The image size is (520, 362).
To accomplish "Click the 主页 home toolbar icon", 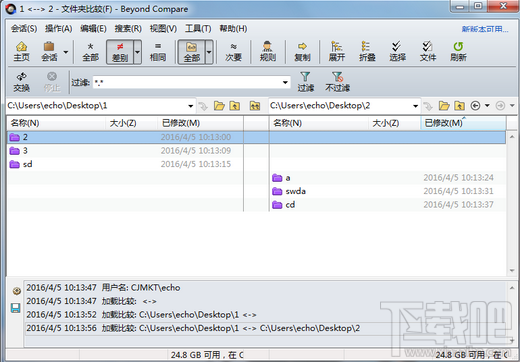I will coord(21,52).
